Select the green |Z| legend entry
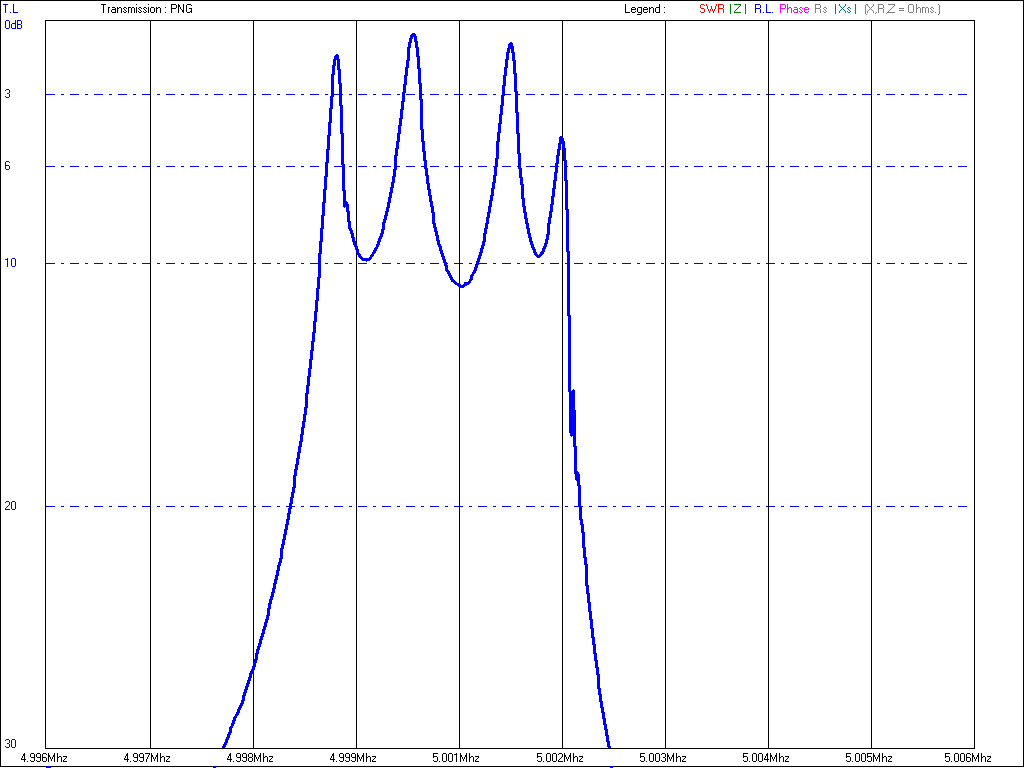This screenshot has width=1024, height=768. tap(737, 9)
